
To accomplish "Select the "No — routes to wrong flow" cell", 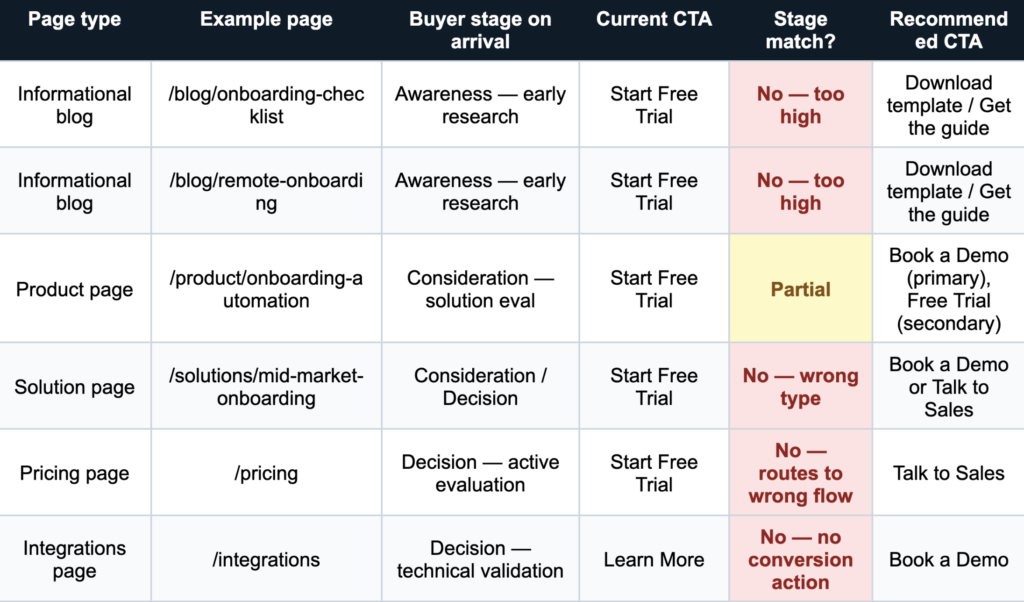I will (x=800, y=473).
